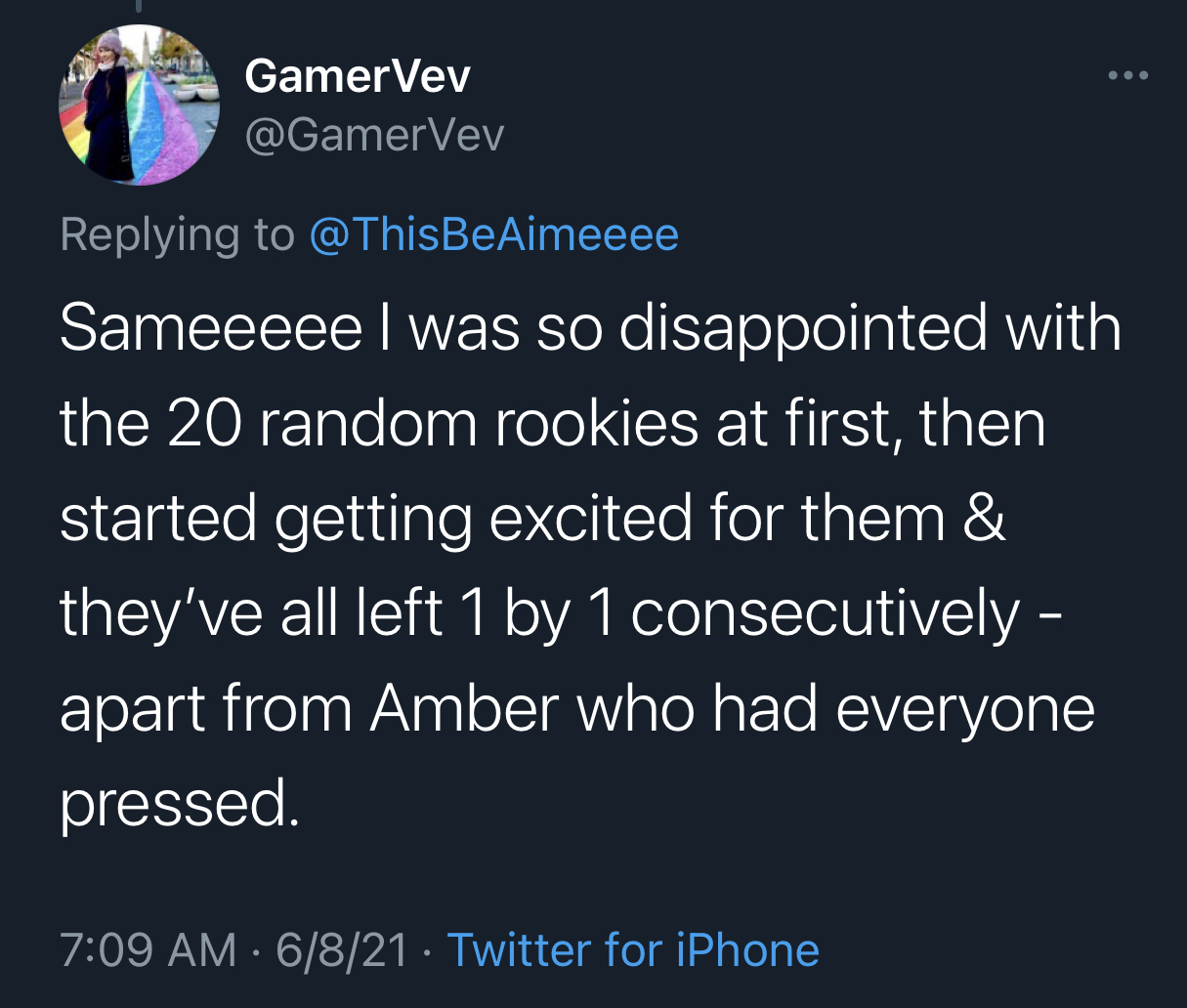Screen dimensions: 1187x1008
Task: Open GamerVev's profile picture
Action: (140, 105)
